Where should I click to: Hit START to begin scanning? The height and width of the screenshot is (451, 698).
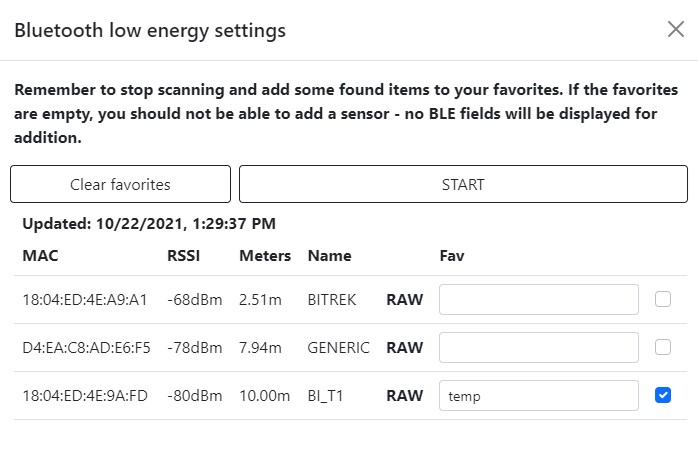(x=463, y=185)
